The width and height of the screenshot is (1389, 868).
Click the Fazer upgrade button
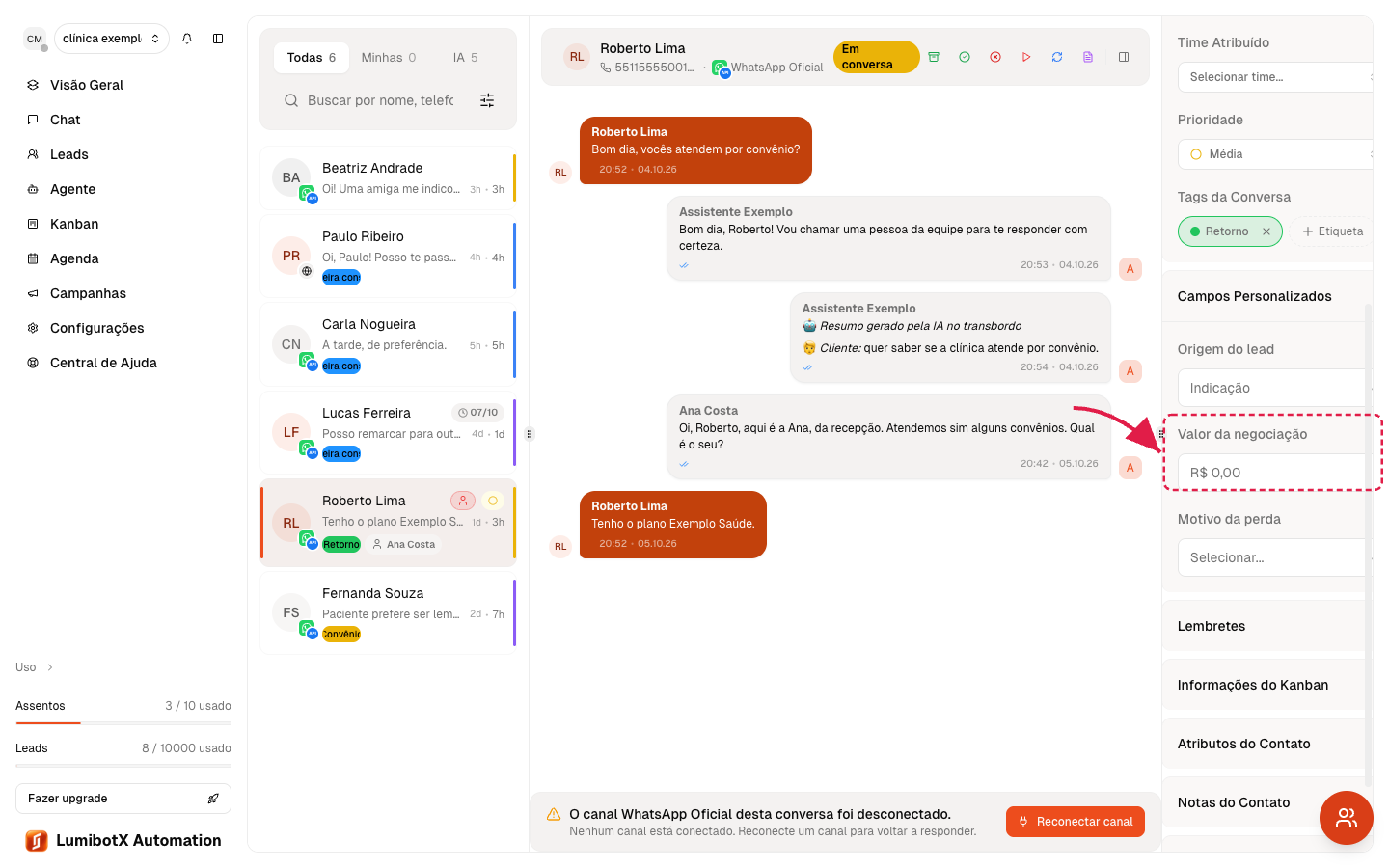[x=123, y=799]
